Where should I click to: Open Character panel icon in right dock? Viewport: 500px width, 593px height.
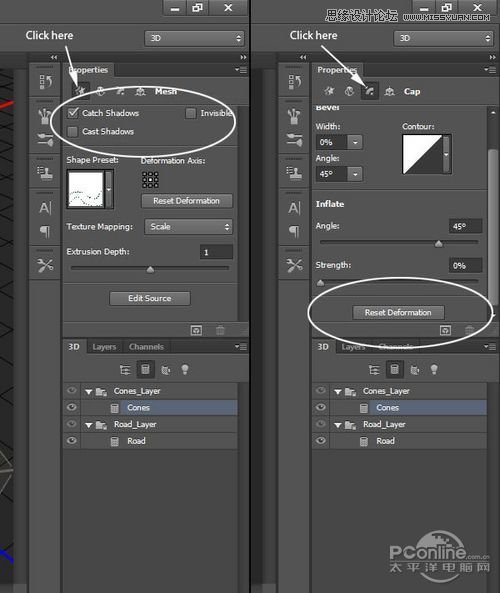294,208
